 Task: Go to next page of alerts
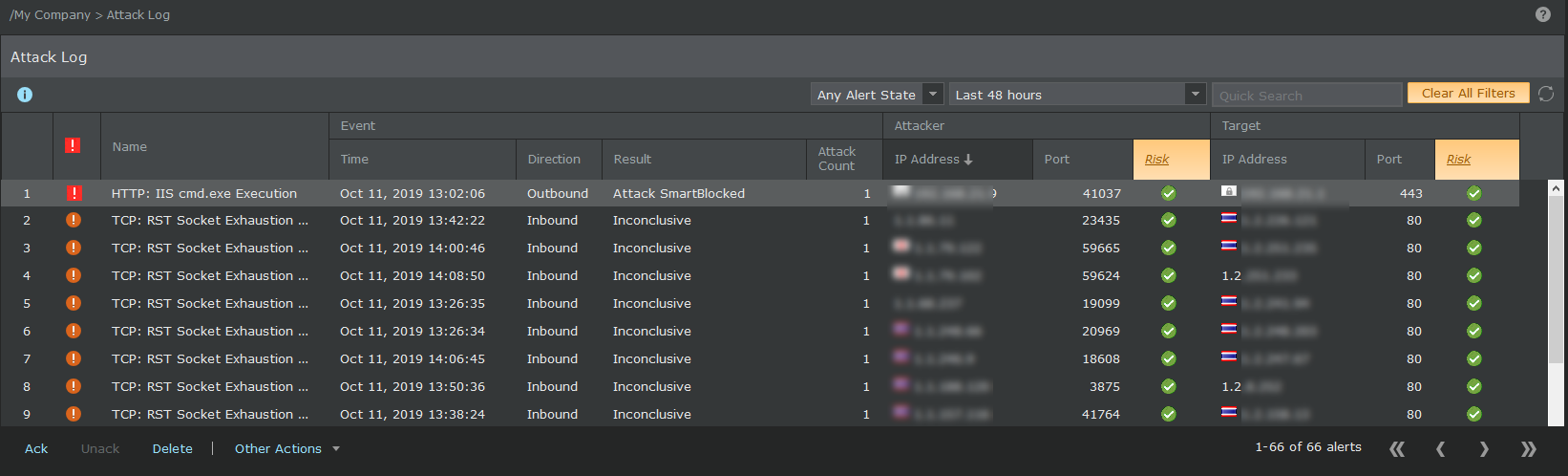click(x=1484, y=448)
